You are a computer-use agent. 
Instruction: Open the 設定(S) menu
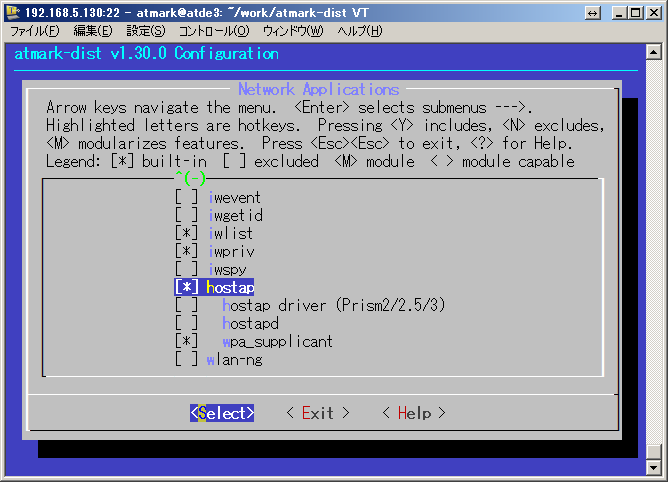pos(146,31)
